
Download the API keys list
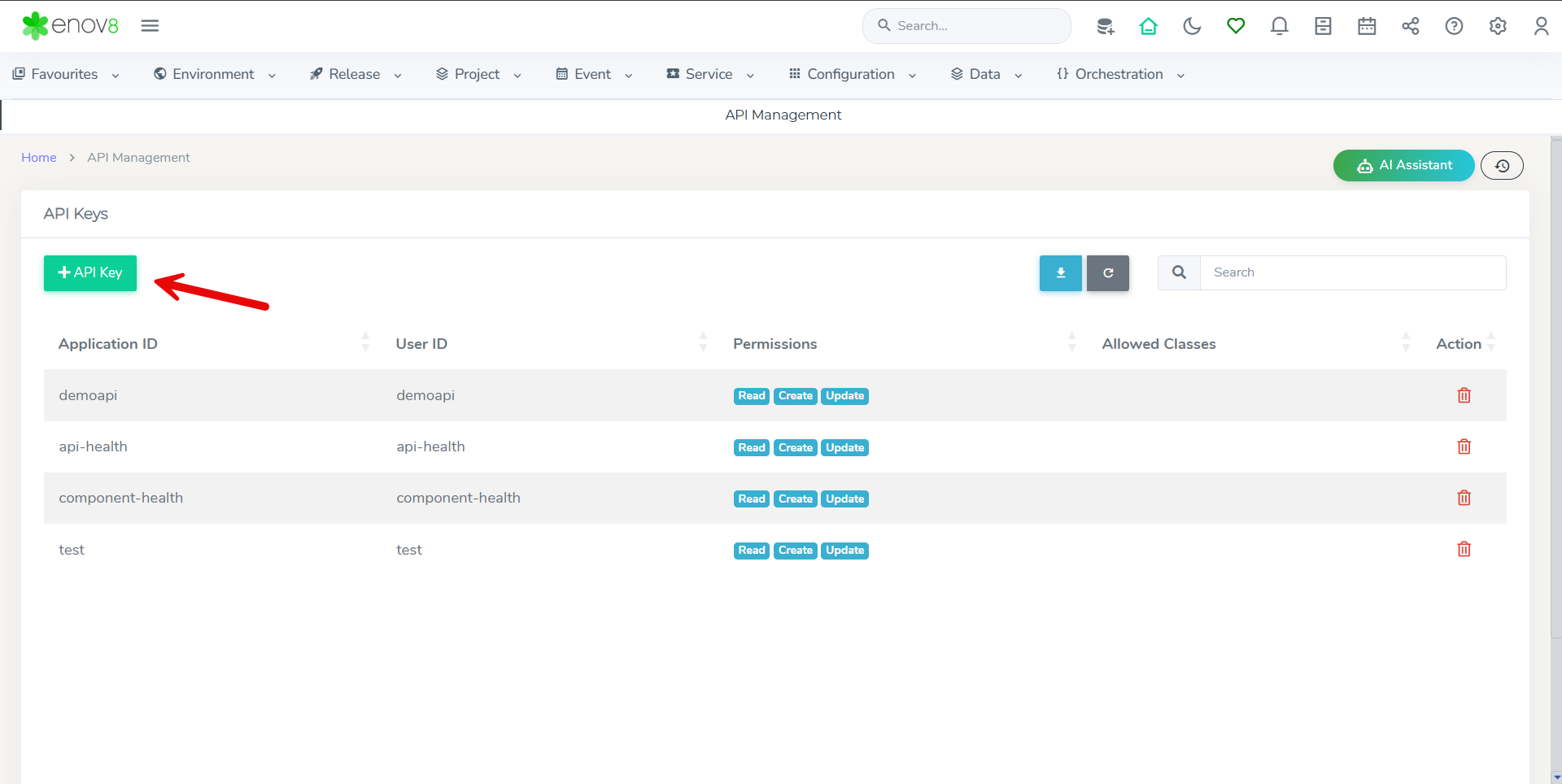[1060, 273]
